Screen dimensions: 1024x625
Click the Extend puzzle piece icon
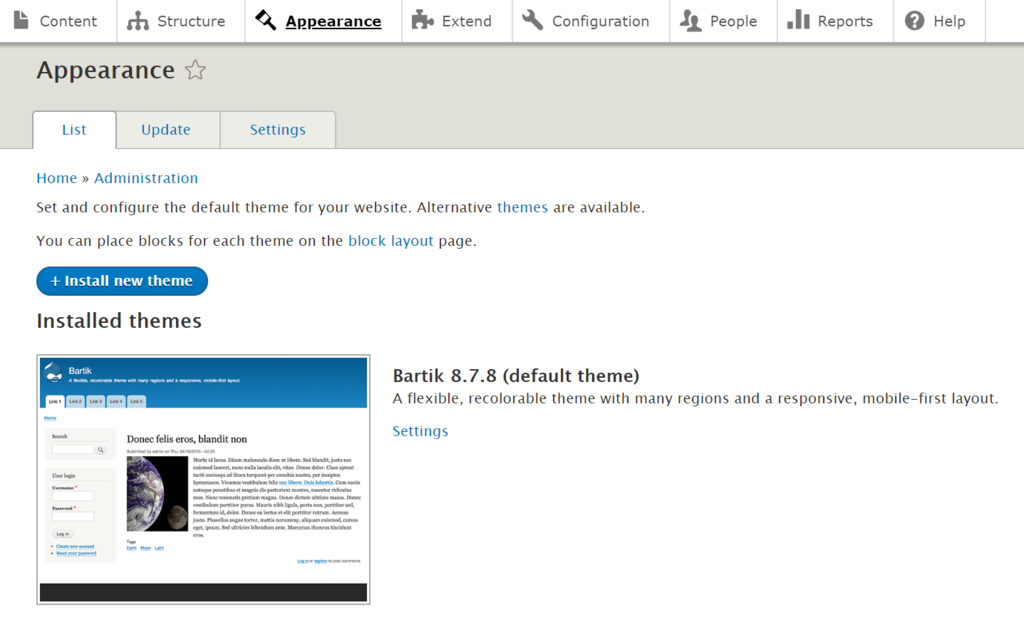[x=423, y=20]
